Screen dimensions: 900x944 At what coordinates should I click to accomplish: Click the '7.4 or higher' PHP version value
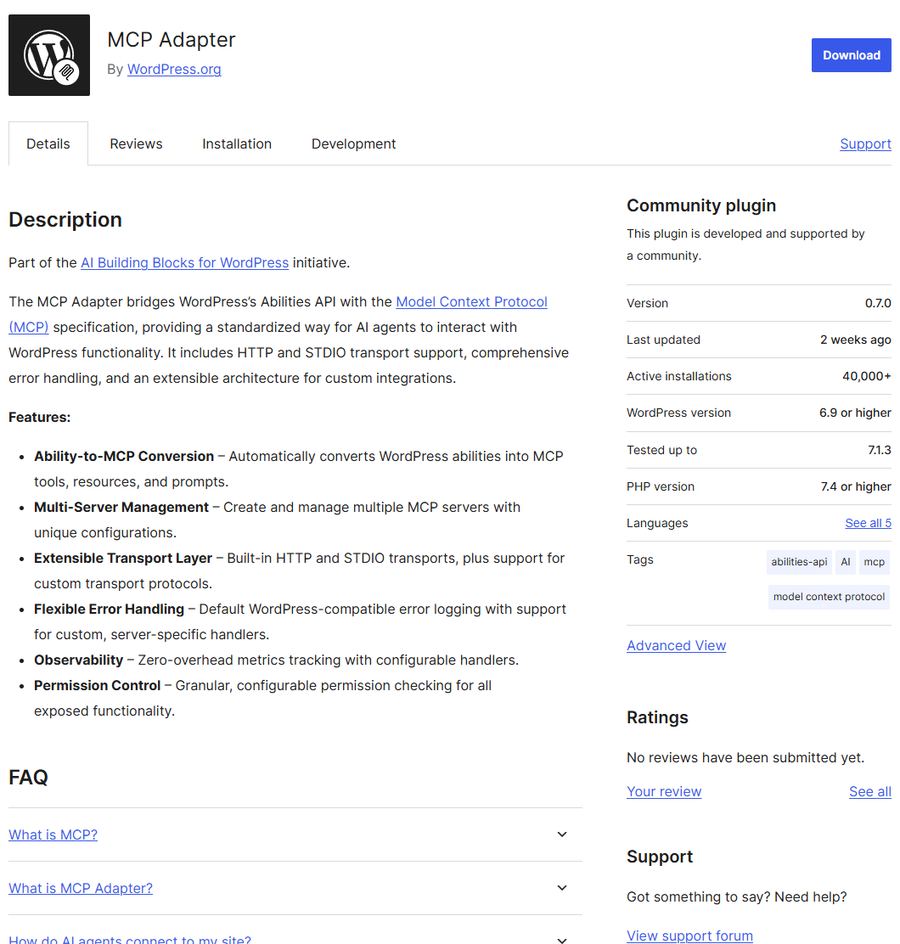(855, 486)
